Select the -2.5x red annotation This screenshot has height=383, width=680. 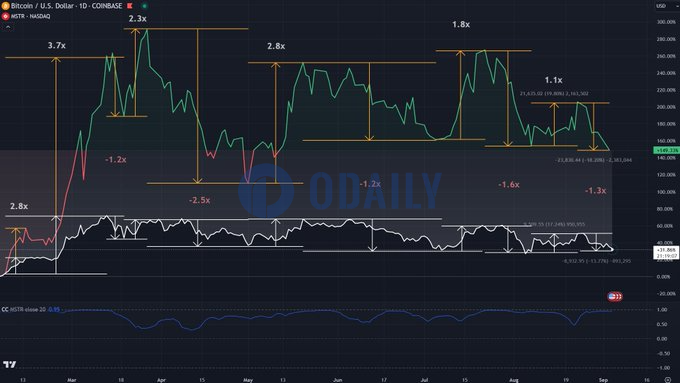click(199, 200)
